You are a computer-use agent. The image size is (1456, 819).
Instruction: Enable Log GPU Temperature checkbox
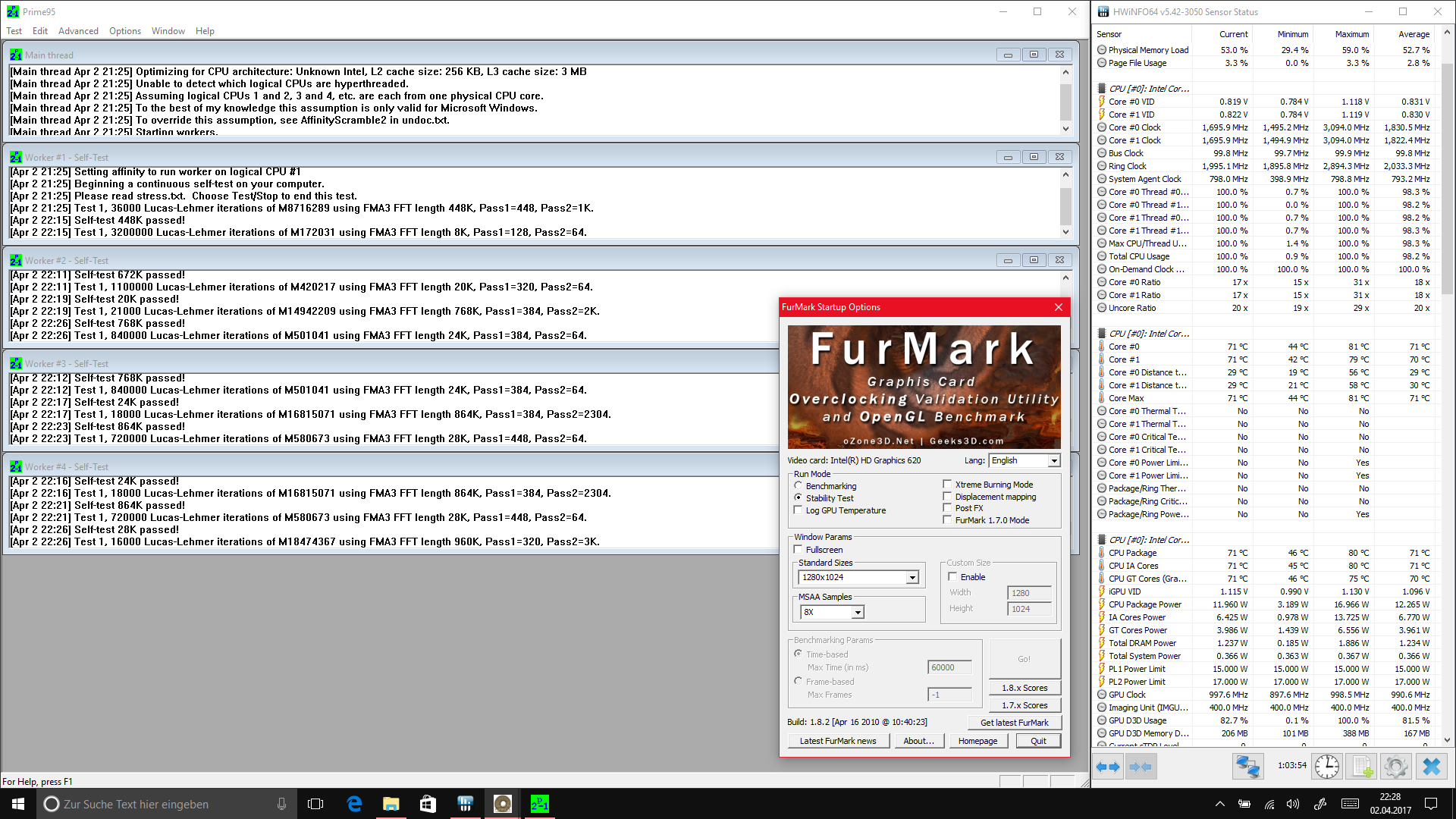coord(799,510)
